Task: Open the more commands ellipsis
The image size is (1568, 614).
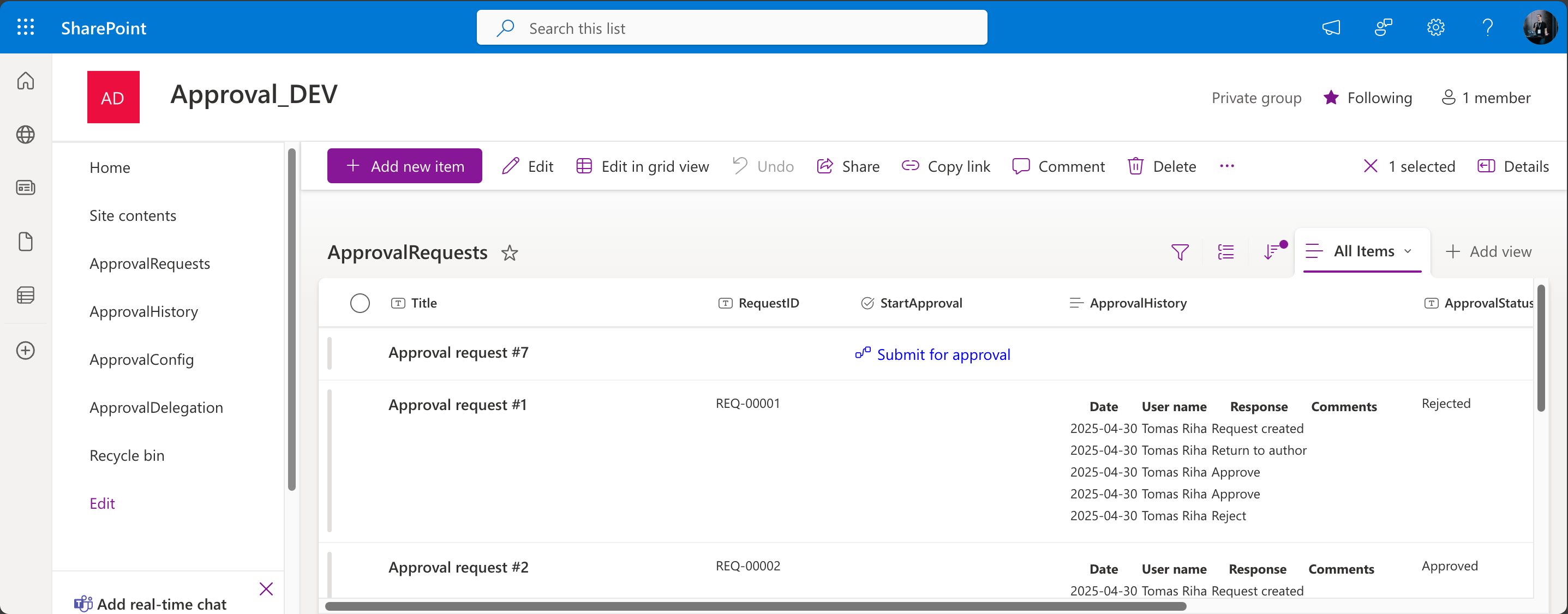Action: pyautogui.click(x=1226, y=166)
